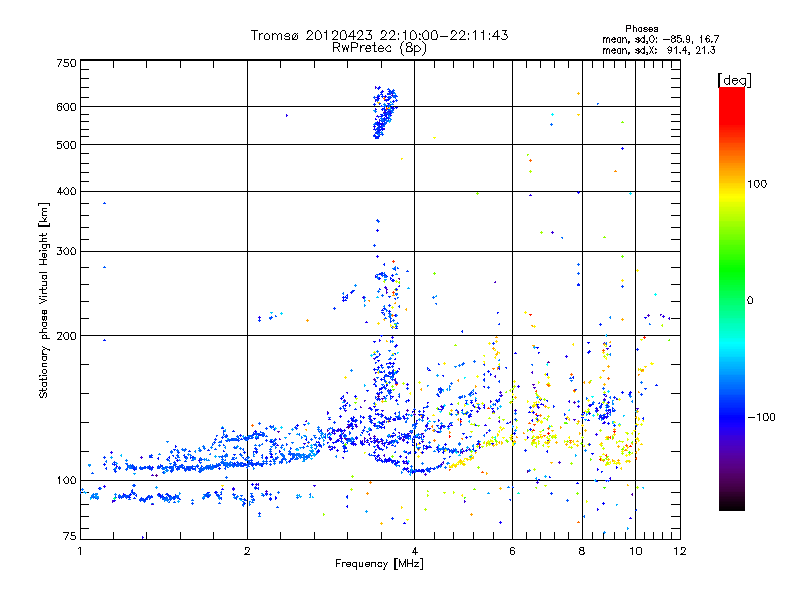Click the colorbar tick label '0'
The image size is (800, 600).
point(750,301)
